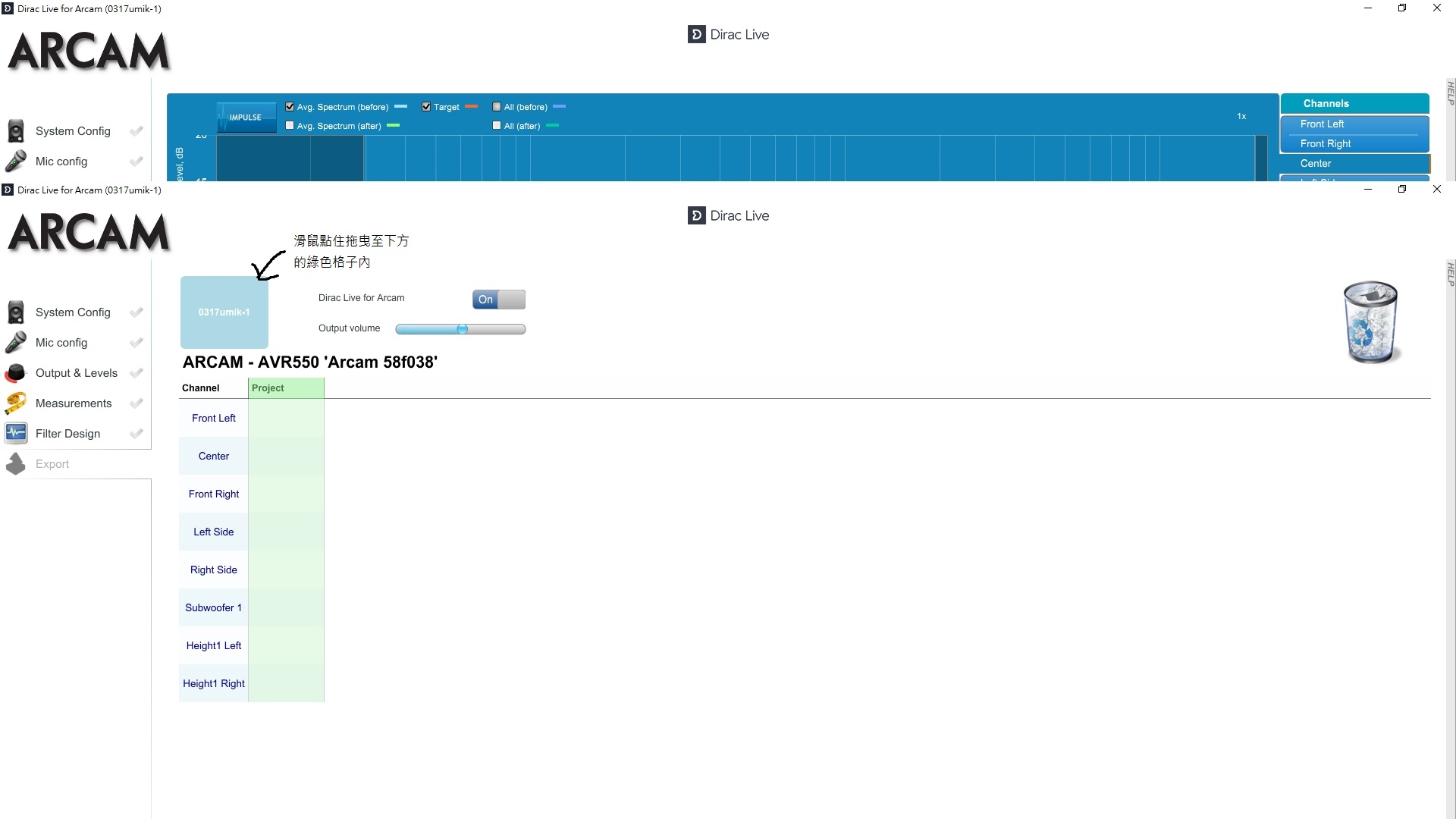Click the Front Left channel row
Image resolution: width=1456 pixels, height=819 pixels.
[214, 418]
